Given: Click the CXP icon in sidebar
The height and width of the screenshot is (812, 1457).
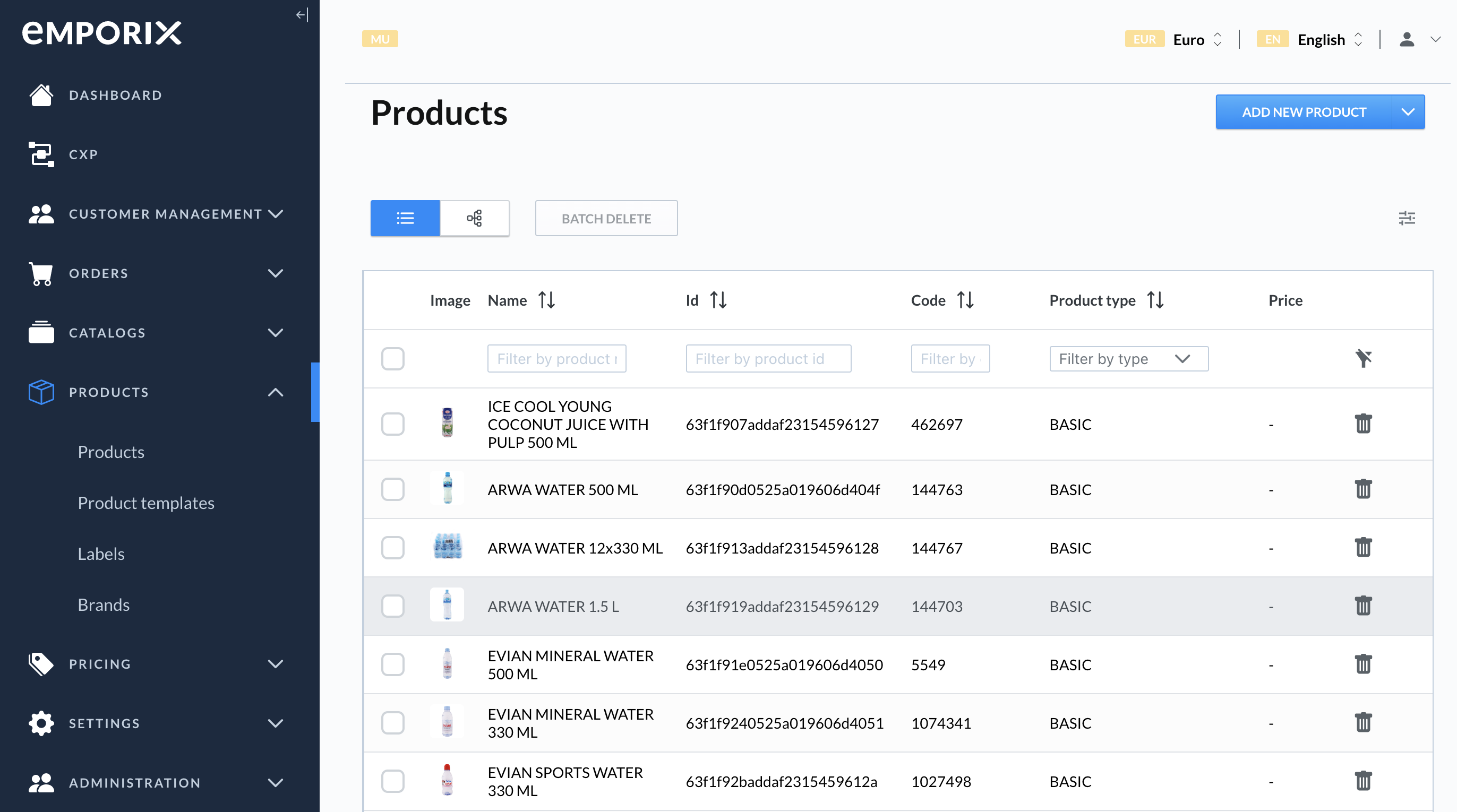Looking at the screenshot, I should click(x=40, y=154).
